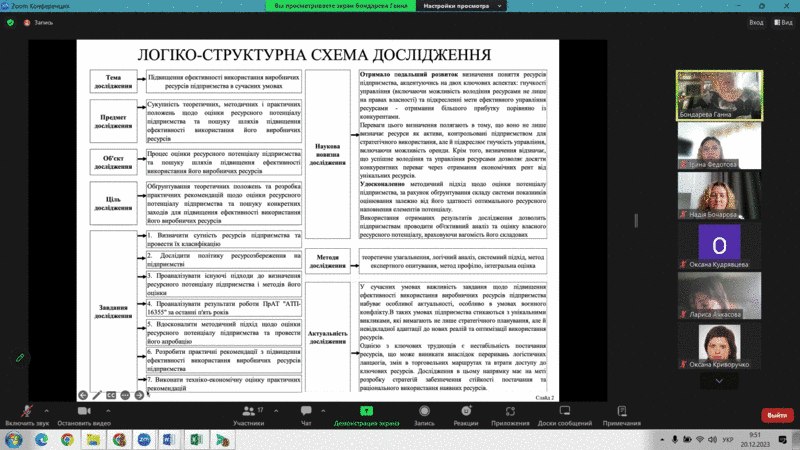
Task: Open Настройки просмотра view options dropdown
Action: tap(463, 6)
